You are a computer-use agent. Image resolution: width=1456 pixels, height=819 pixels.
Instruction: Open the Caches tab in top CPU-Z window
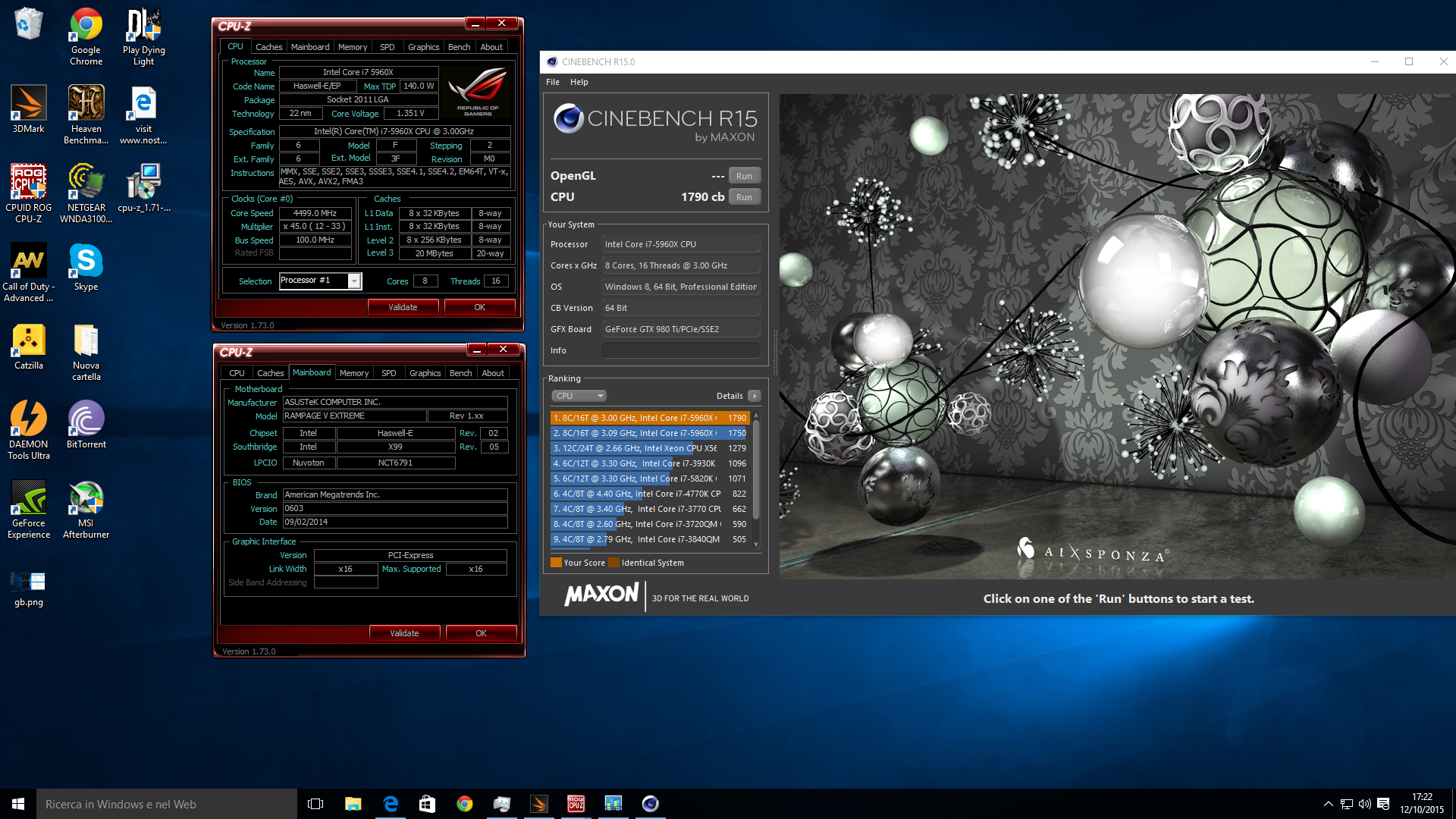[268, 47]
